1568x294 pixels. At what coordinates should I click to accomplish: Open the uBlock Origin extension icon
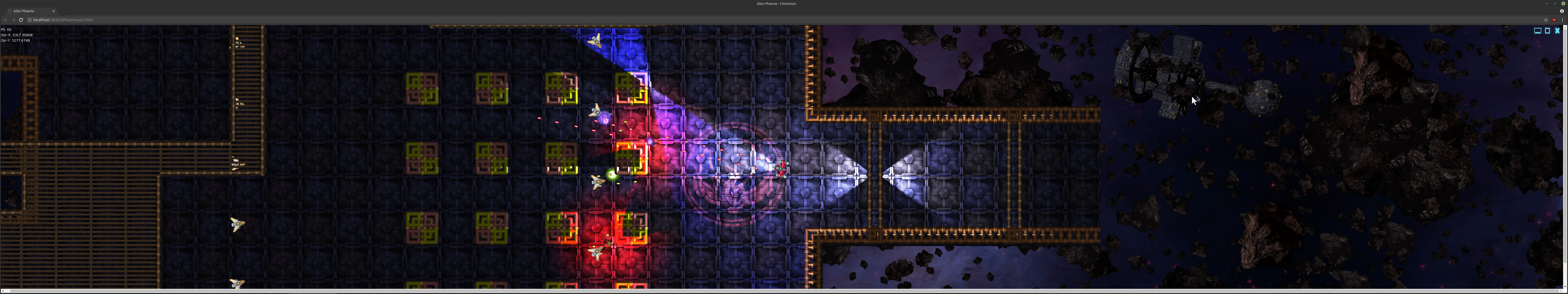click(1554, 20)
